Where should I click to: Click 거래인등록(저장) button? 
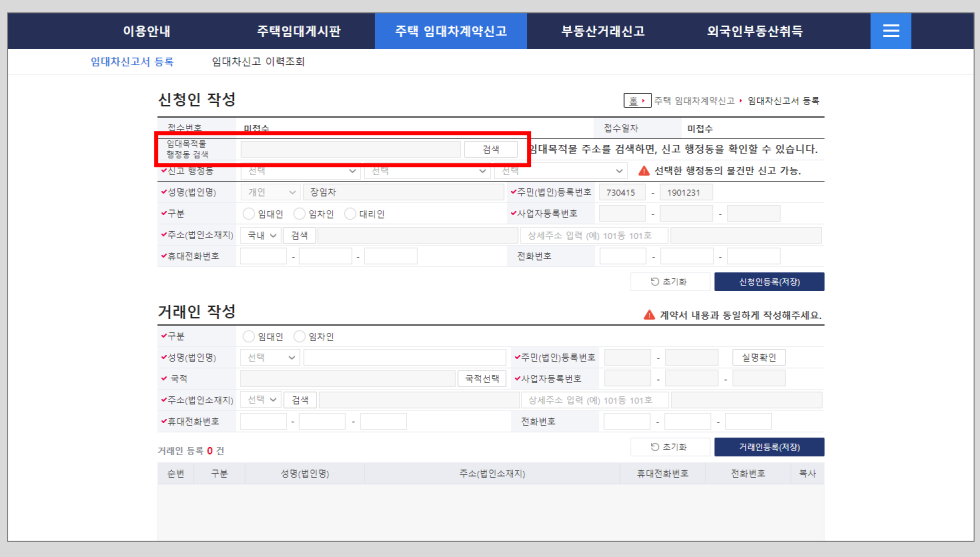[769, 447]
